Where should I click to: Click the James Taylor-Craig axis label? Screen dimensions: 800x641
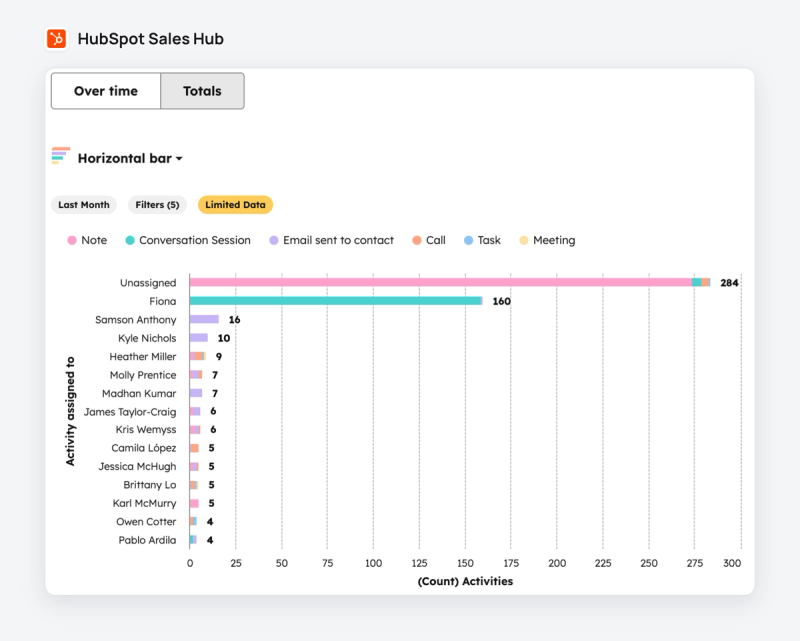130,411
